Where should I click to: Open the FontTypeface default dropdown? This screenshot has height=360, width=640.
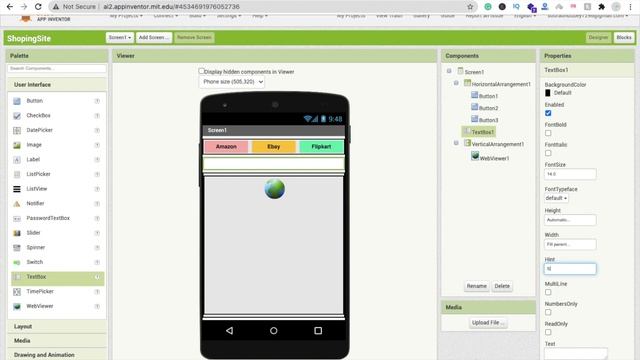pyautogui.click(x=556, y=198)
